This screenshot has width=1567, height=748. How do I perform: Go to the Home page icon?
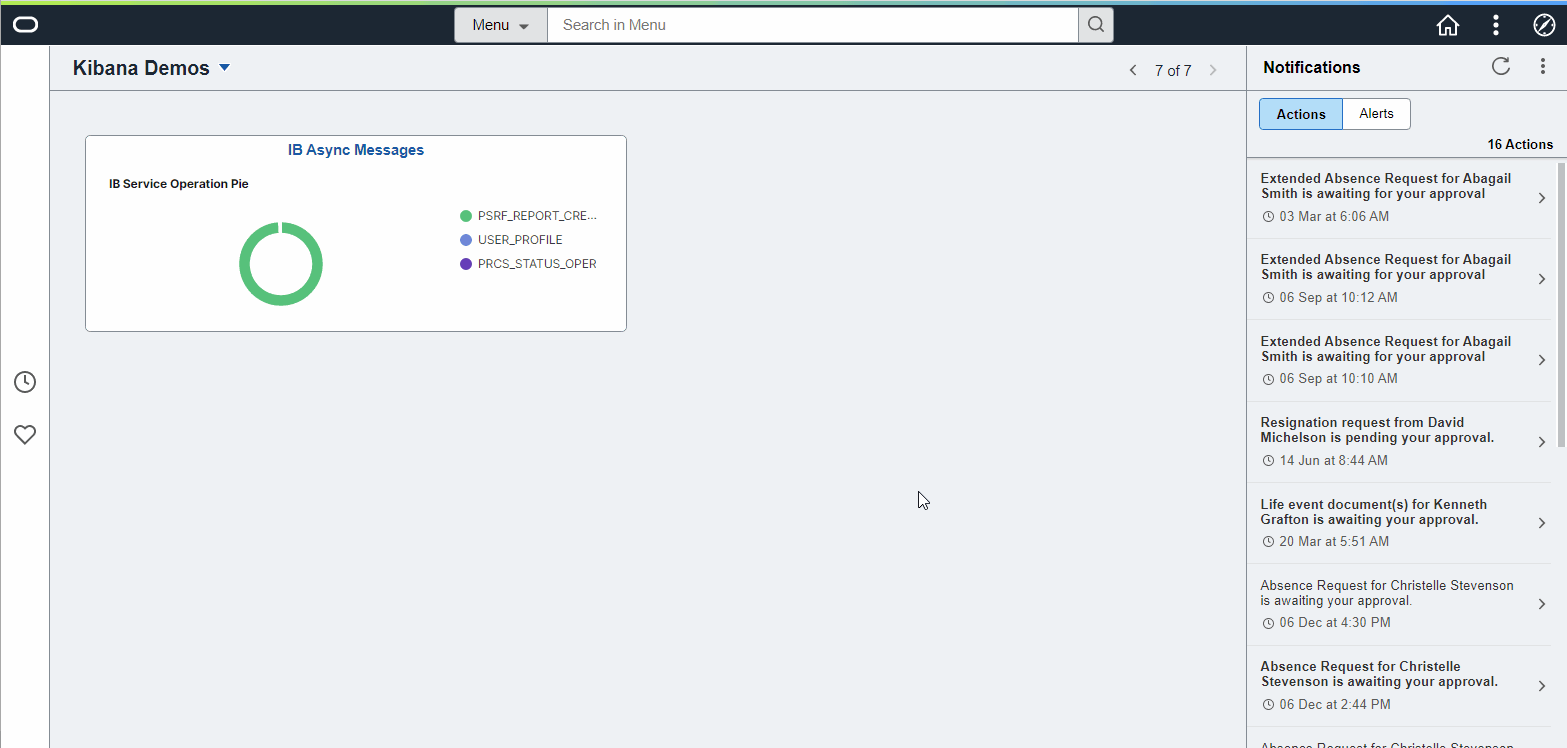point(1447,25)
